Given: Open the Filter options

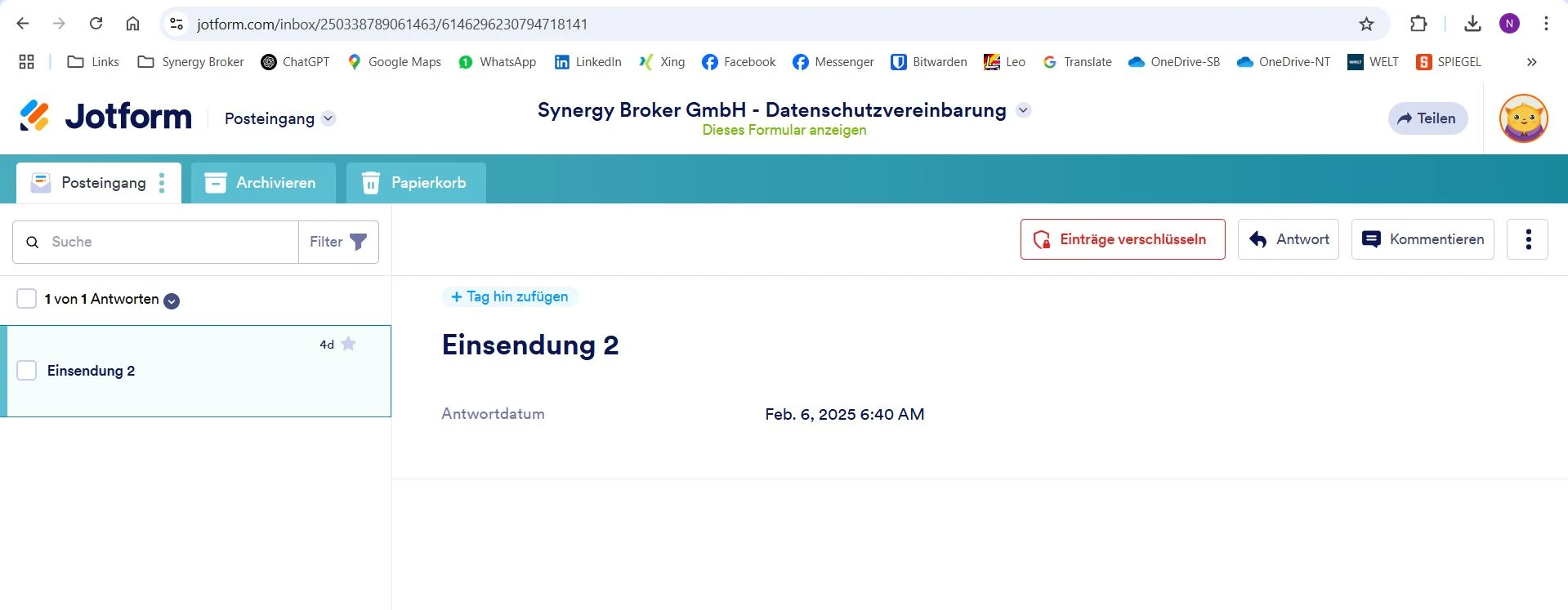Looking at the screenshot, I should pyautogui.click(x=338, y=242).
